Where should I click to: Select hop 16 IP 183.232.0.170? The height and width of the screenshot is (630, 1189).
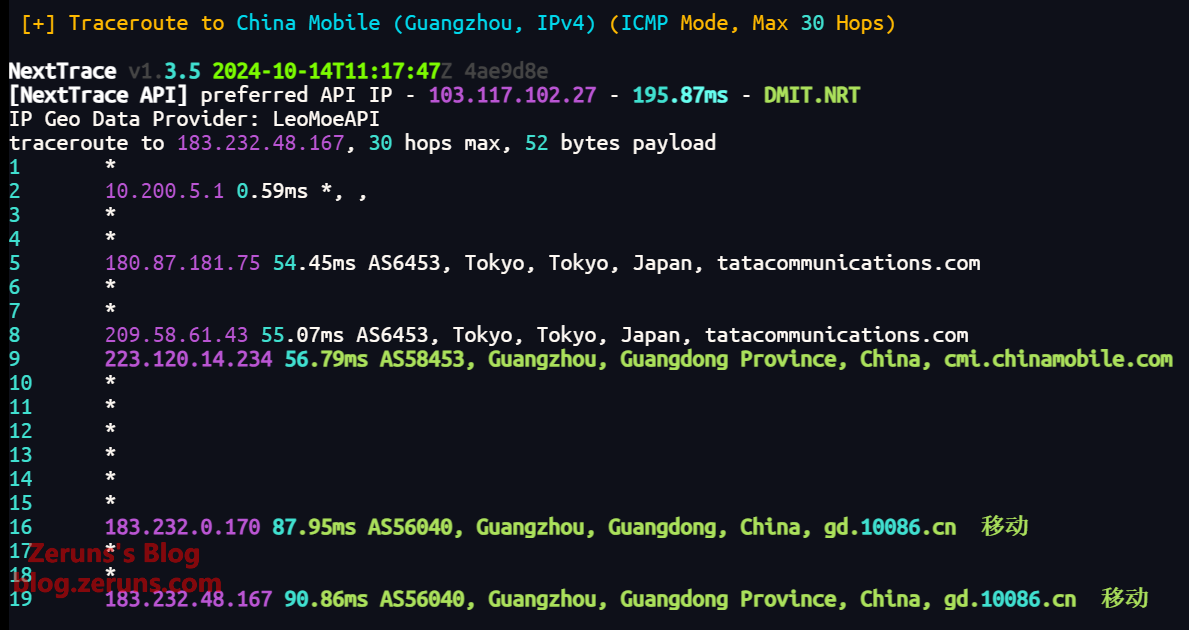(x=182, y=527)
